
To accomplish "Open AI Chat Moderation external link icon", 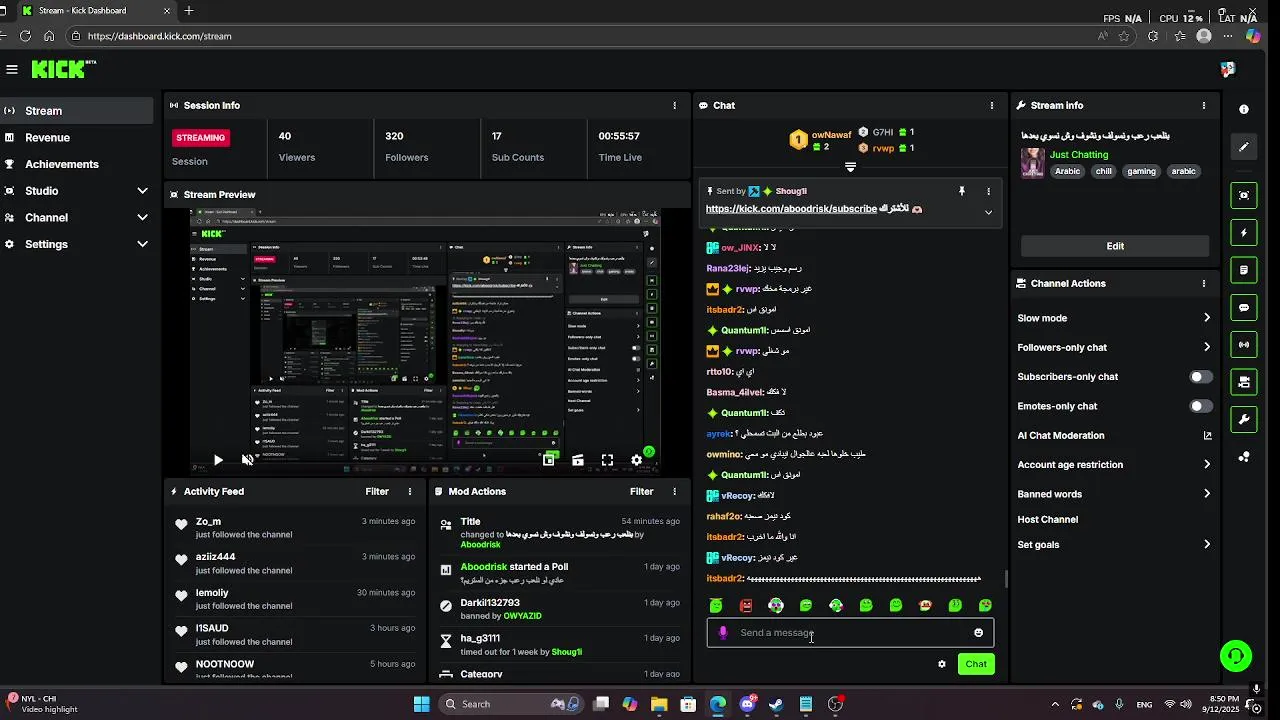I will tap(1207, 435).
